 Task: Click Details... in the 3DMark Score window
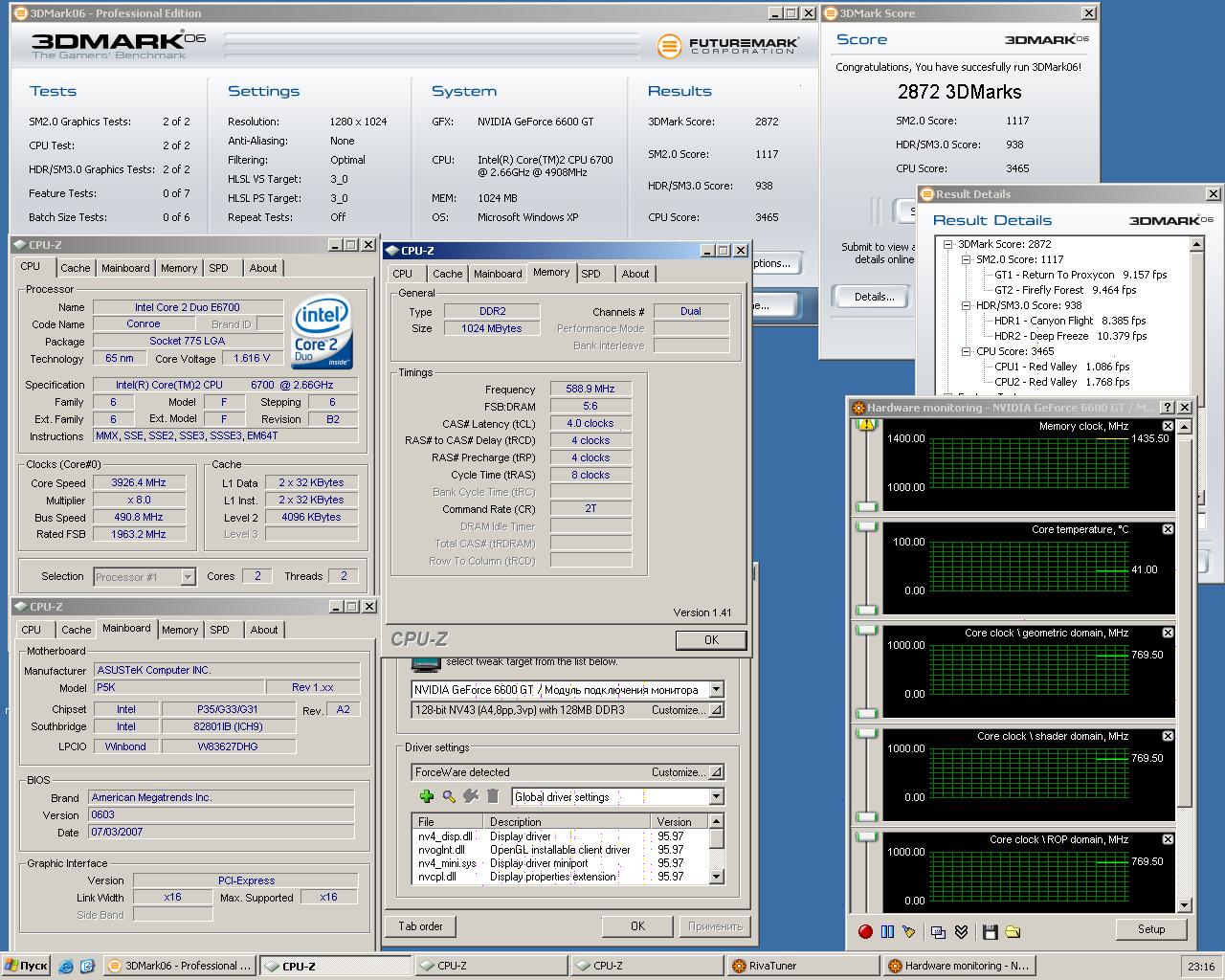tap(874, 297)
